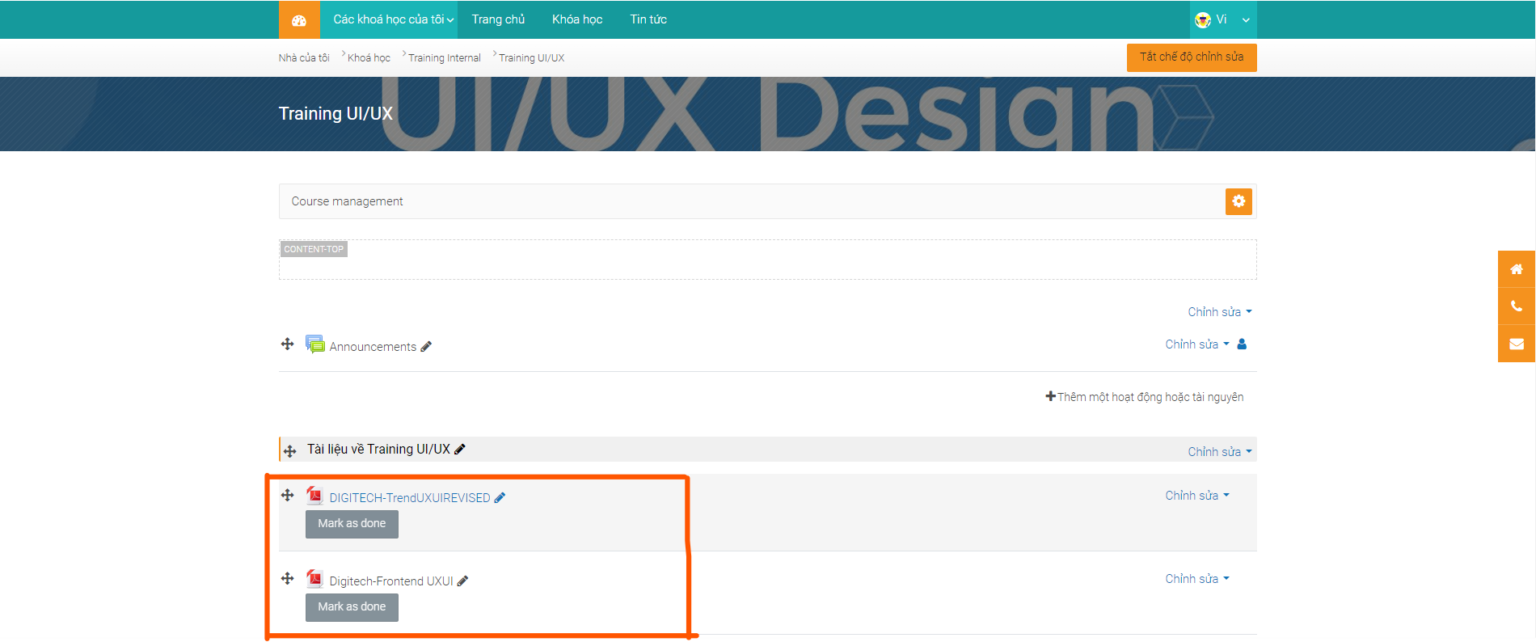This screenshot has width=1536, height=642.
Task: Click Training Internal breadcrumb link
Action: point(444,58)
